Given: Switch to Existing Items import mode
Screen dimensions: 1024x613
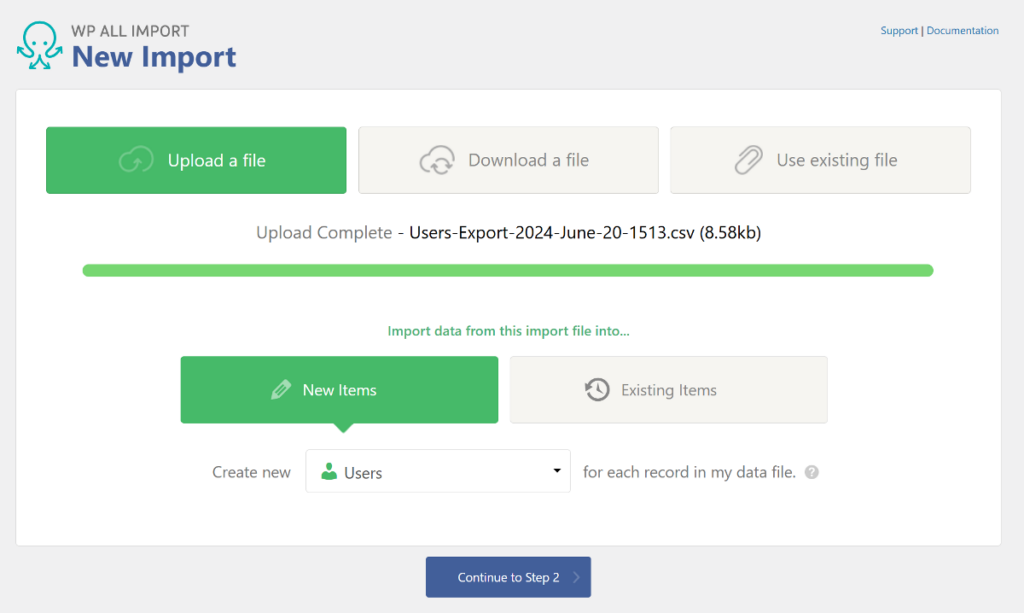Looking at the screenshot, I should [x=668, y=390].
